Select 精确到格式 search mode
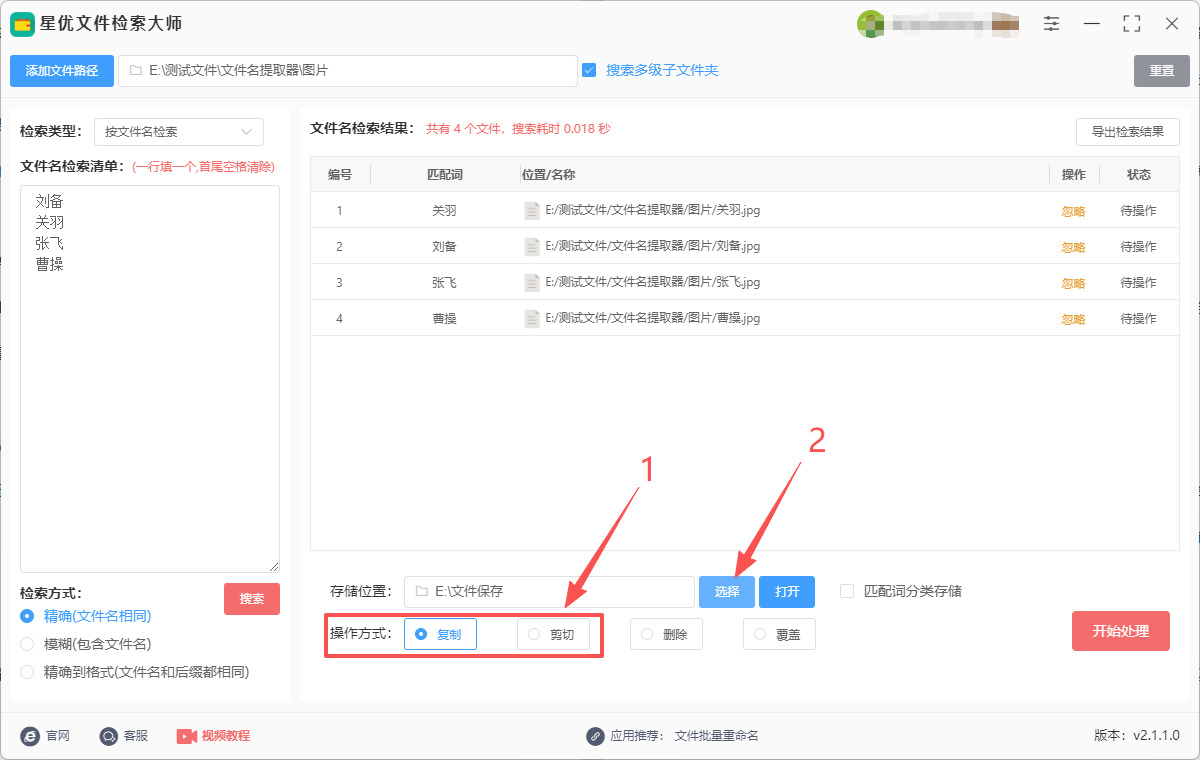 (x=27, y=672)
